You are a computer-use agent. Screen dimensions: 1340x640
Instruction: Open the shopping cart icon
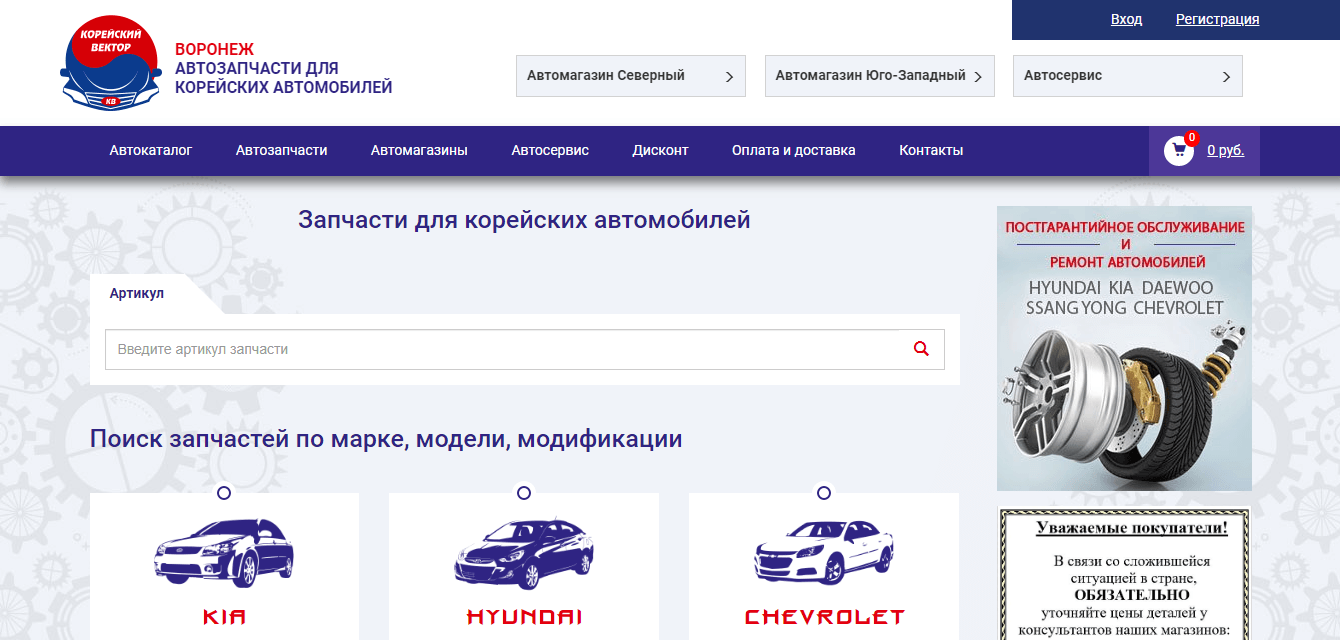pyautogui.click(x=1178, y=150)
